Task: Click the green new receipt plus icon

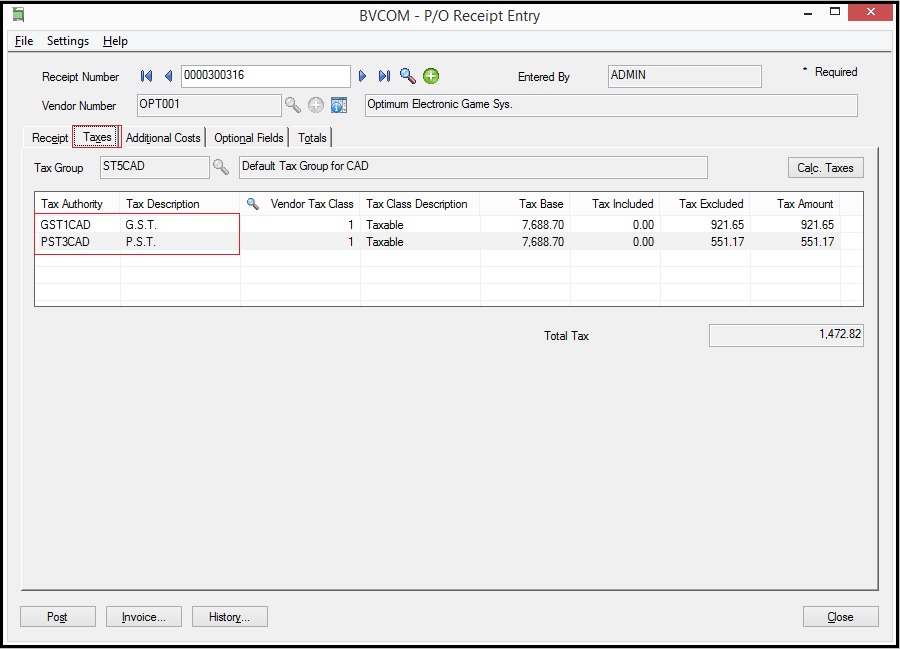Action: click(431, 76)
